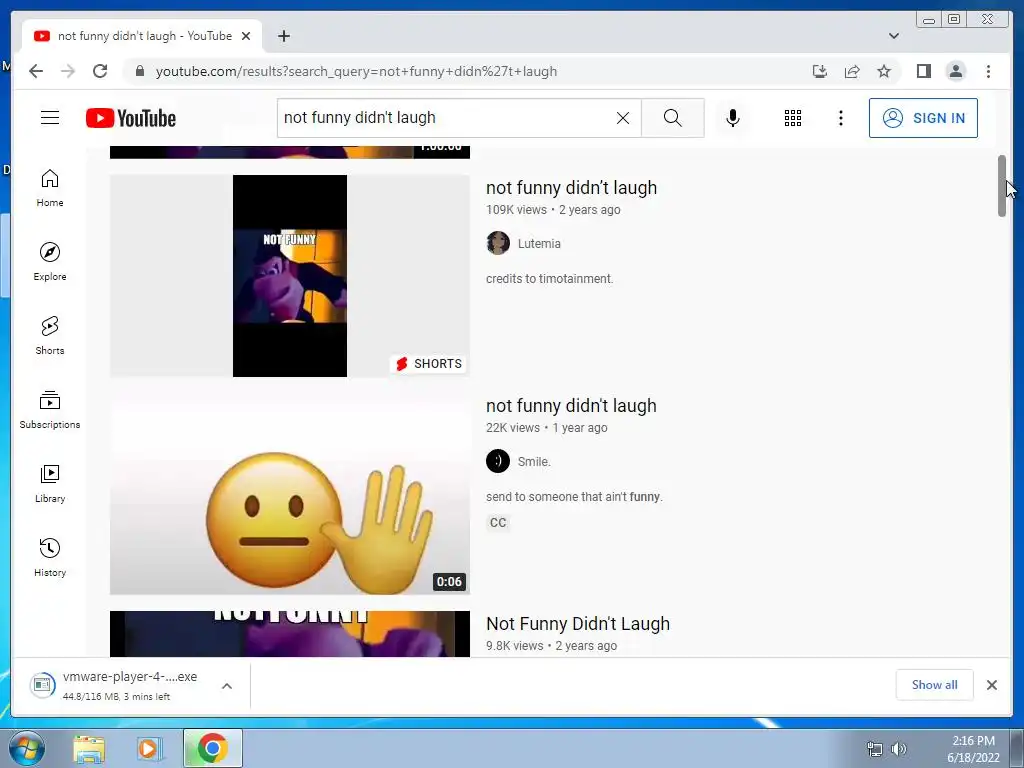
Task: Open the Chrome profile avatar
Action: coord(955,71)
